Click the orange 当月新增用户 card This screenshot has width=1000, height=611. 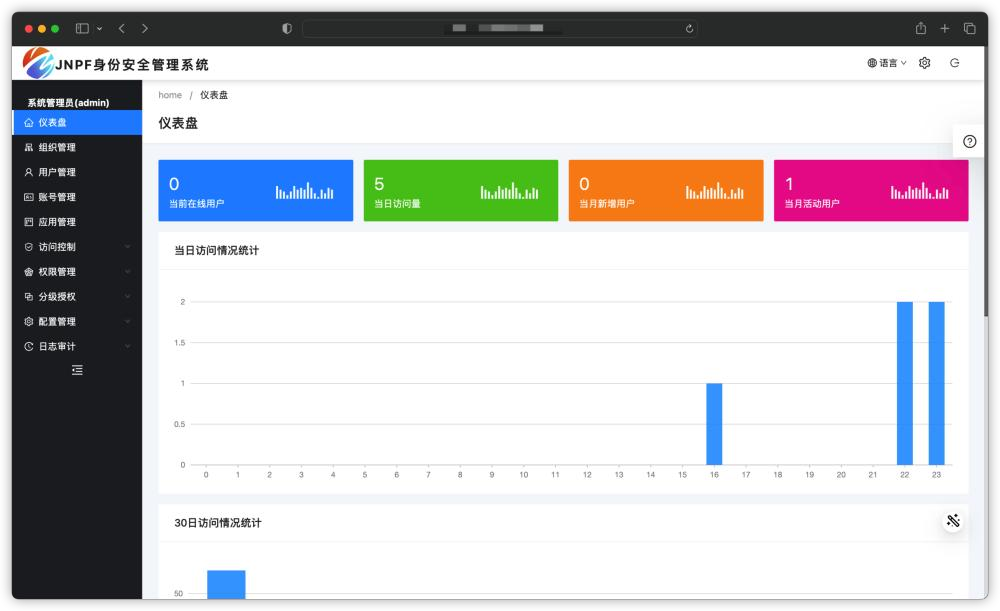[666, 191]
